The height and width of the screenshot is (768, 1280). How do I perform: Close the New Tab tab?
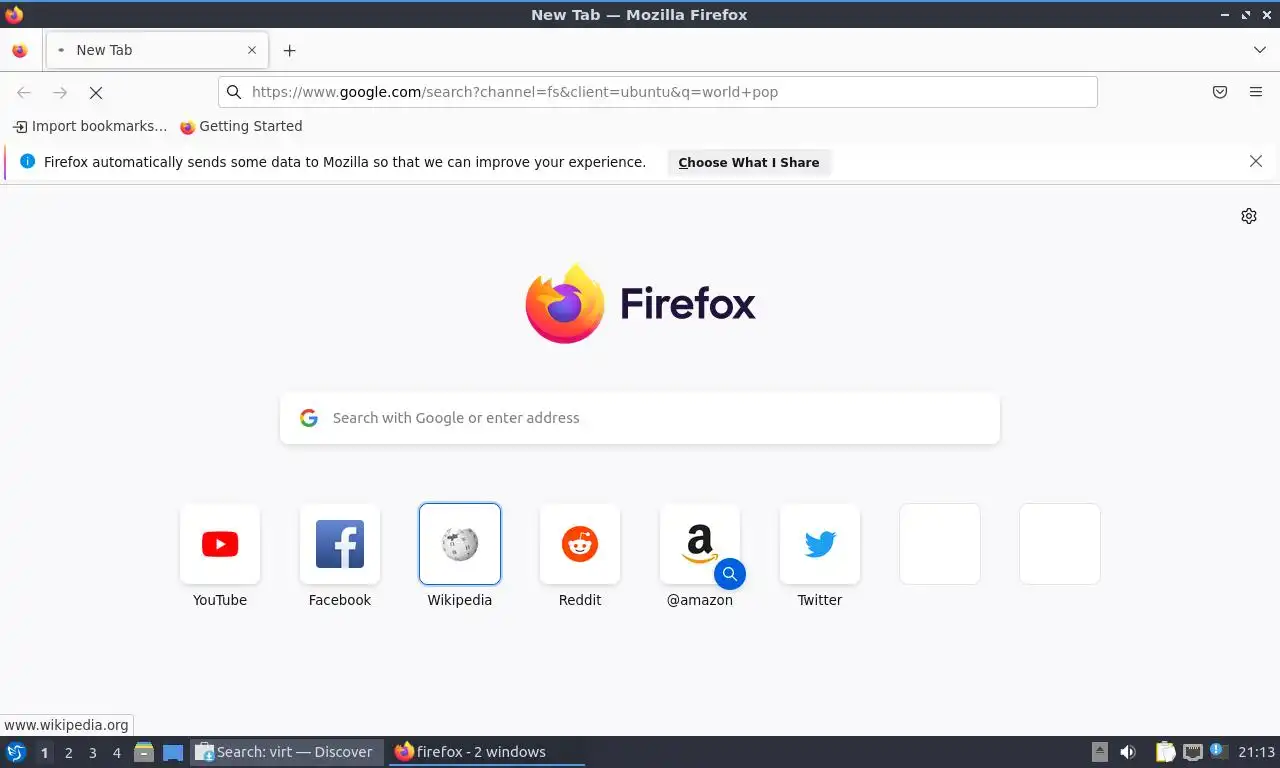252,50
